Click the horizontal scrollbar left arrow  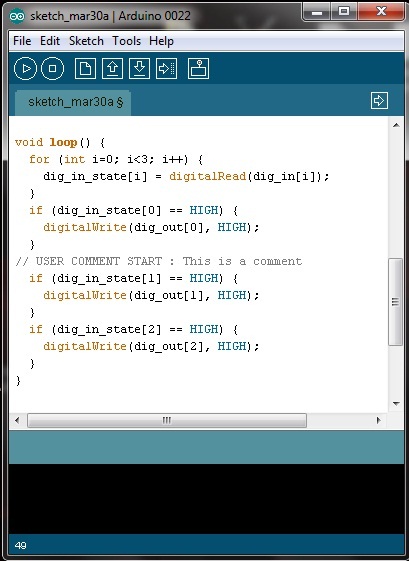coord(17,420)
